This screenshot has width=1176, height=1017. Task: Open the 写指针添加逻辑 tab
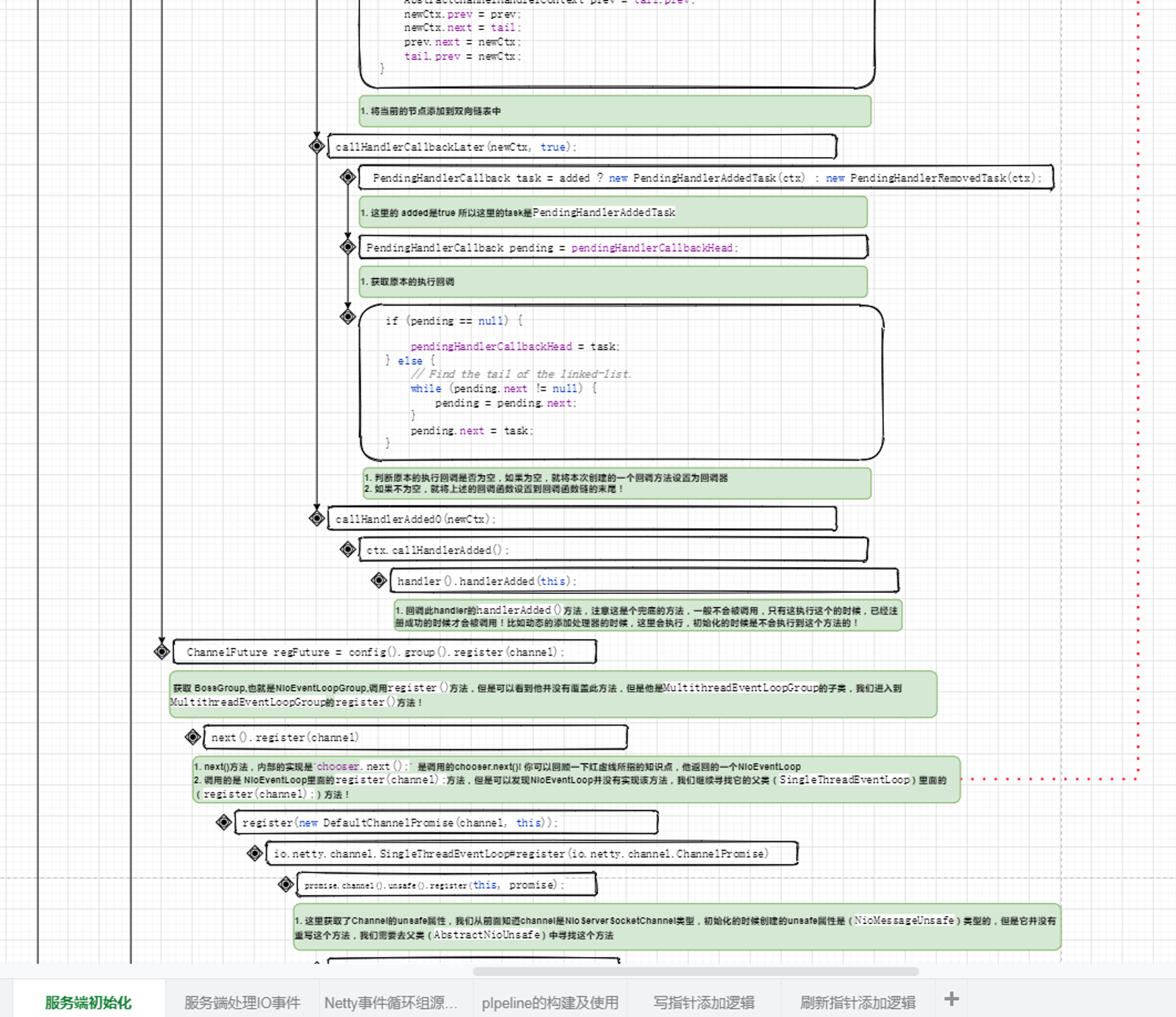[x=704, y=1002]
